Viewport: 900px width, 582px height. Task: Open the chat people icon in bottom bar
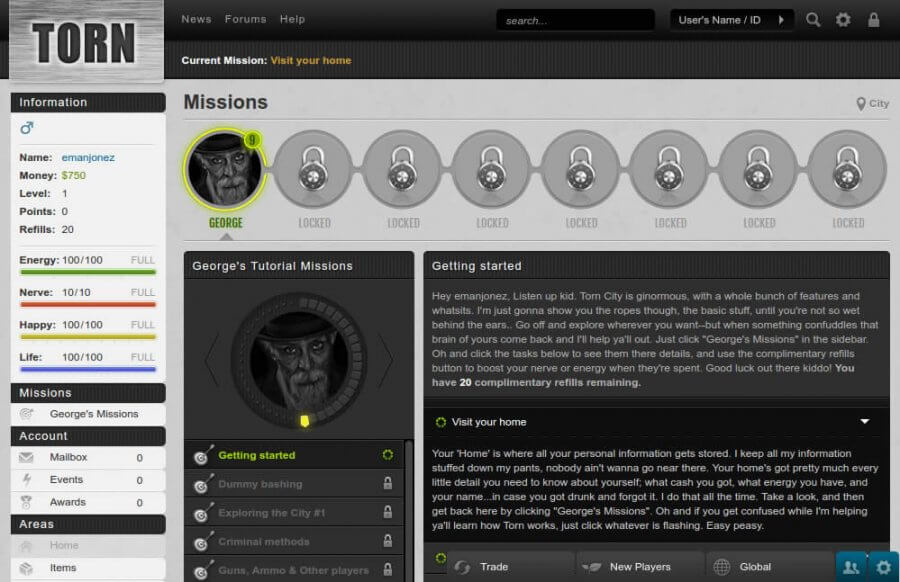point(851,567)
